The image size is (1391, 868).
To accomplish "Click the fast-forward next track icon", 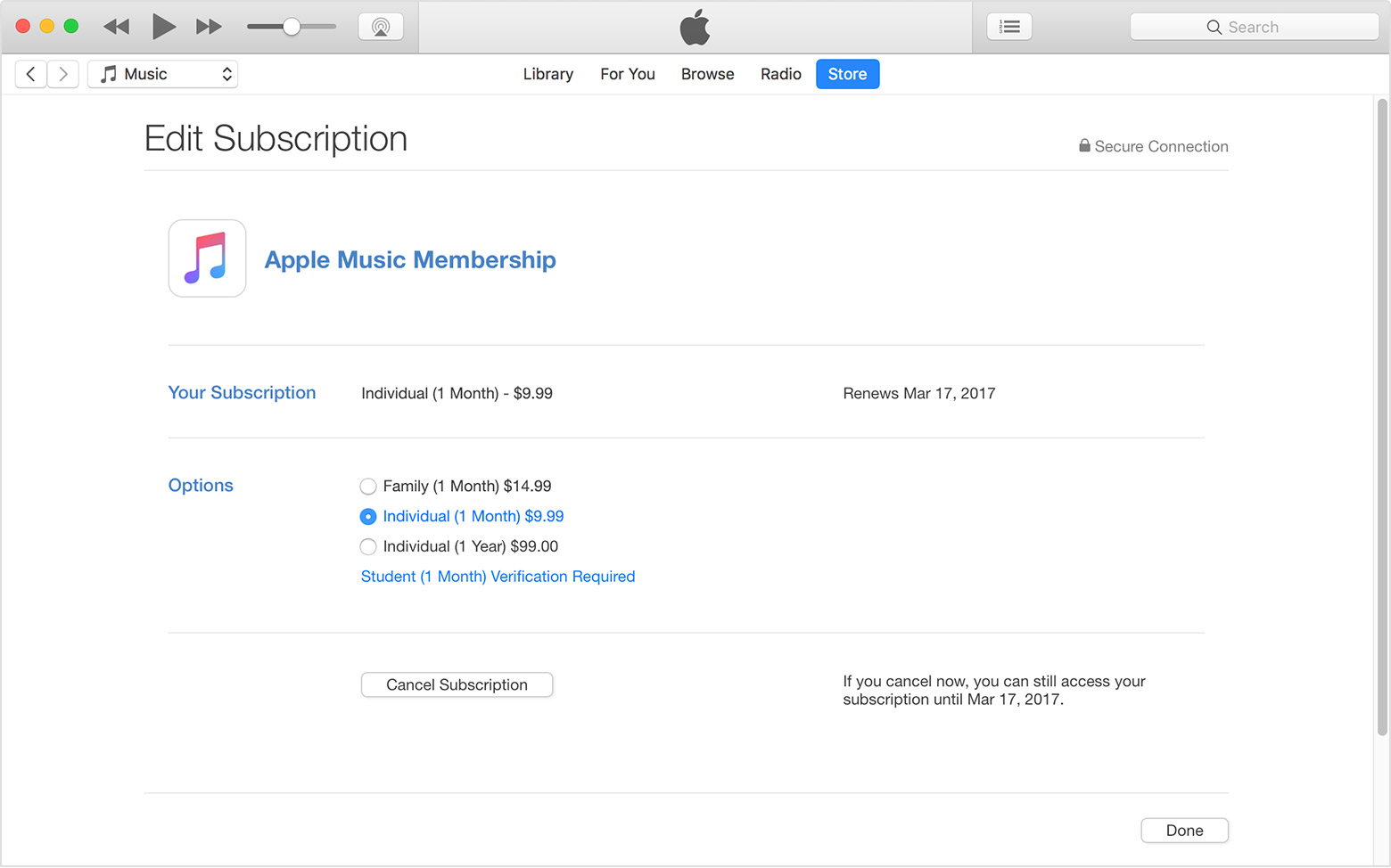I will click(209, 27).
